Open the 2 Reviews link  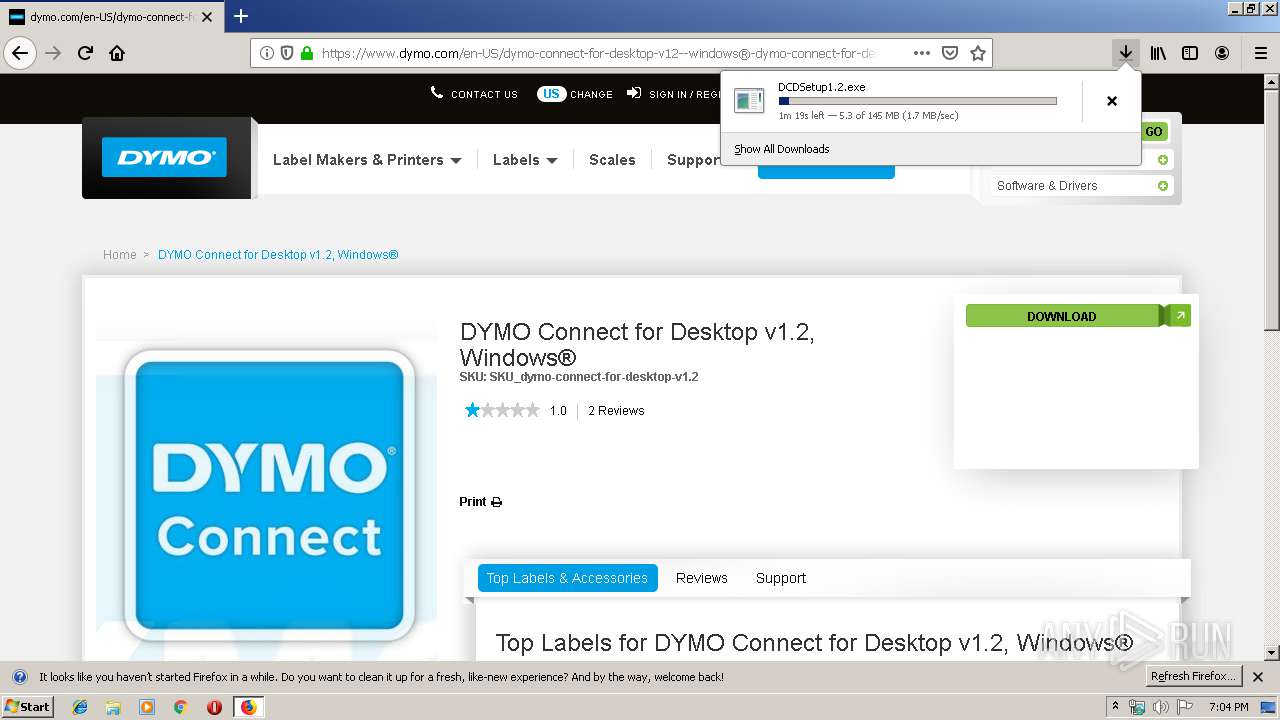(x=616, y=411)
